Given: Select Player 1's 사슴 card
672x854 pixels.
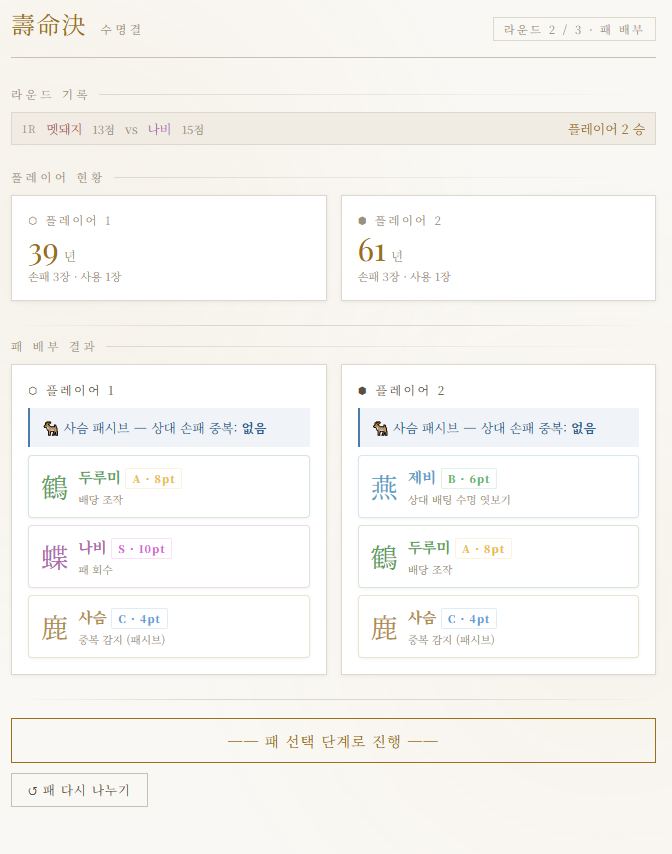Looking at the screenshot, I should (169, 626).
